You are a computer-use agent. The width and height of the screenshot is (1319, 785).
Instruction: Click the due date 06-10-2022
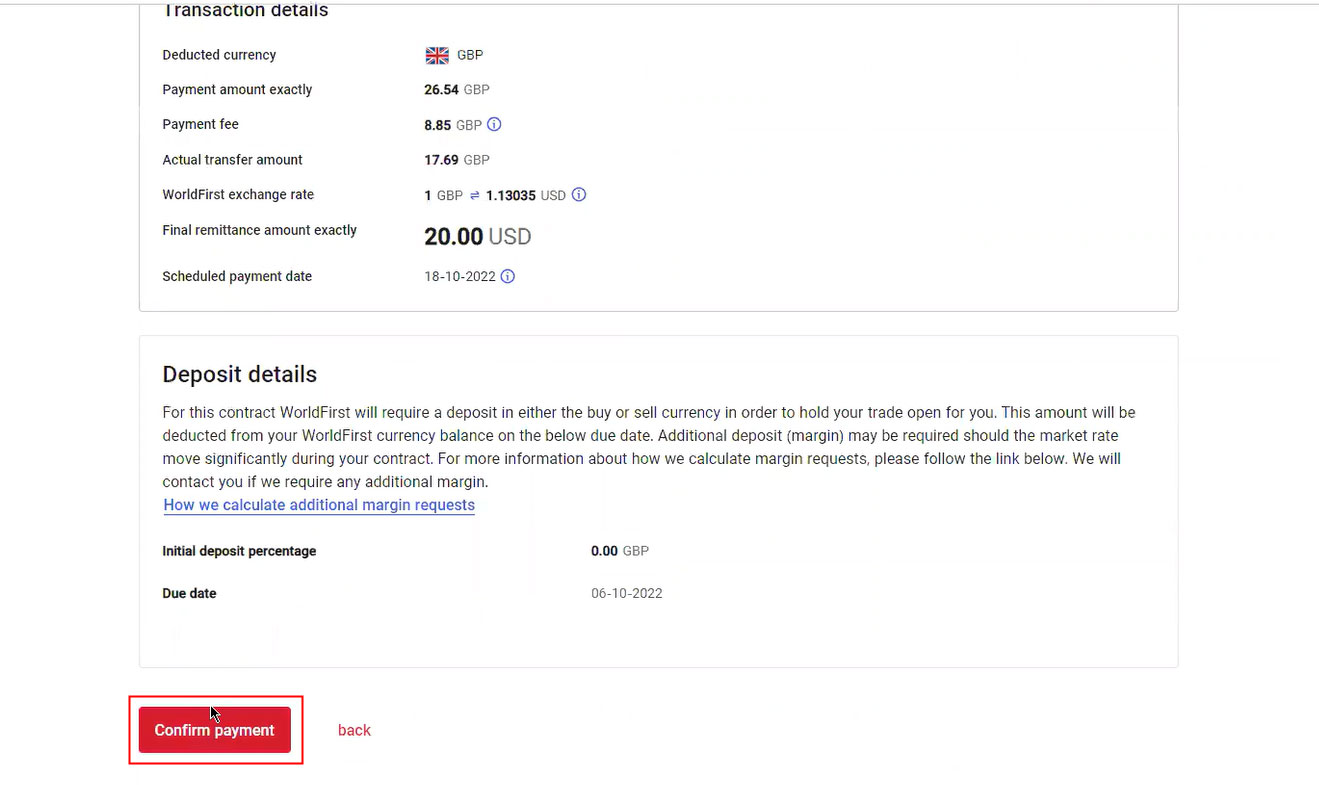coord(626,593)
